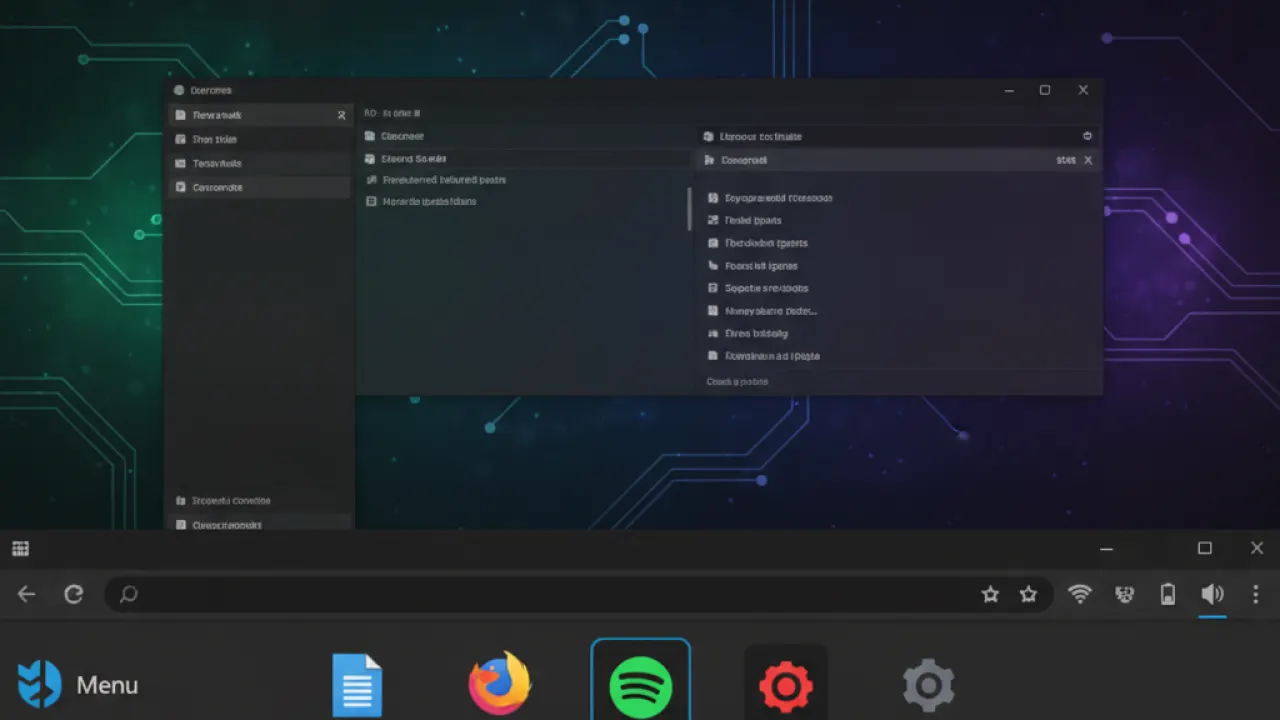
Task: Click the person icon on the sidebar's first row
Action: click(341, 115)
